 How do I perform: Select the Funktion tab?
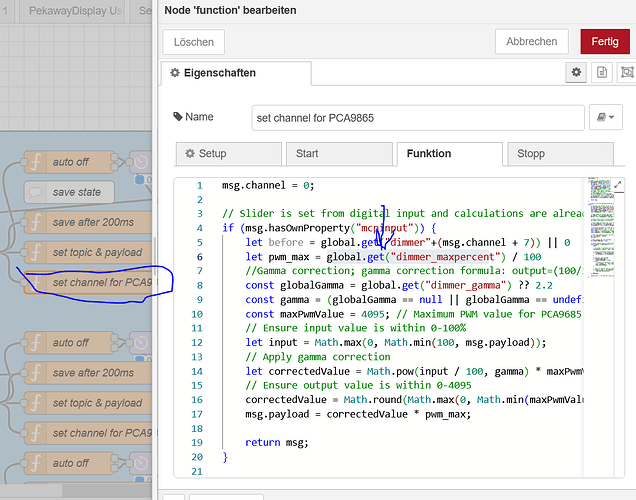pos(448,154)
